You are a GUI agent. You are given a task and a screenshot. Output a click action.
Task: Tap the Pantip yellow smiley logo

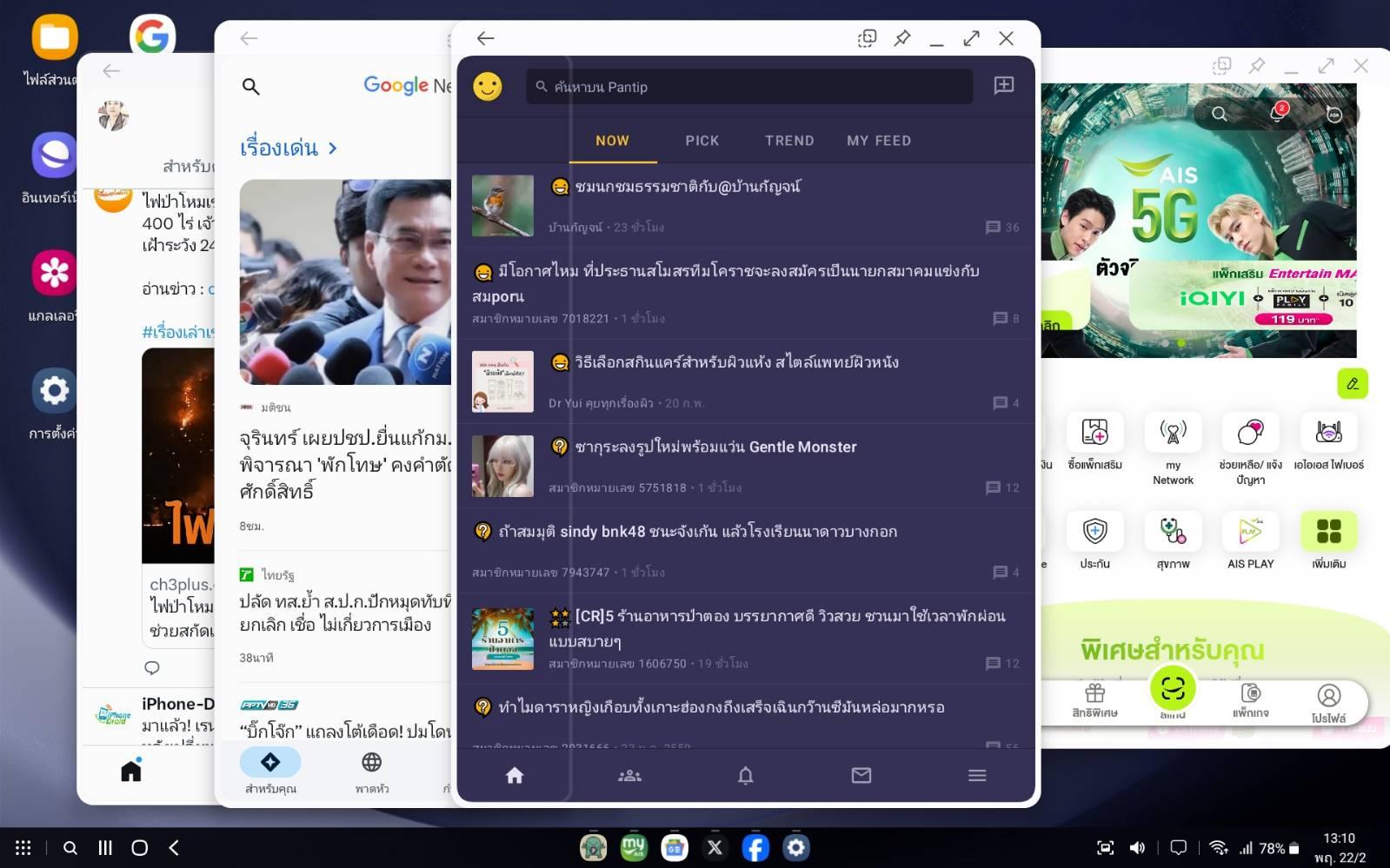tap(488, 86)
